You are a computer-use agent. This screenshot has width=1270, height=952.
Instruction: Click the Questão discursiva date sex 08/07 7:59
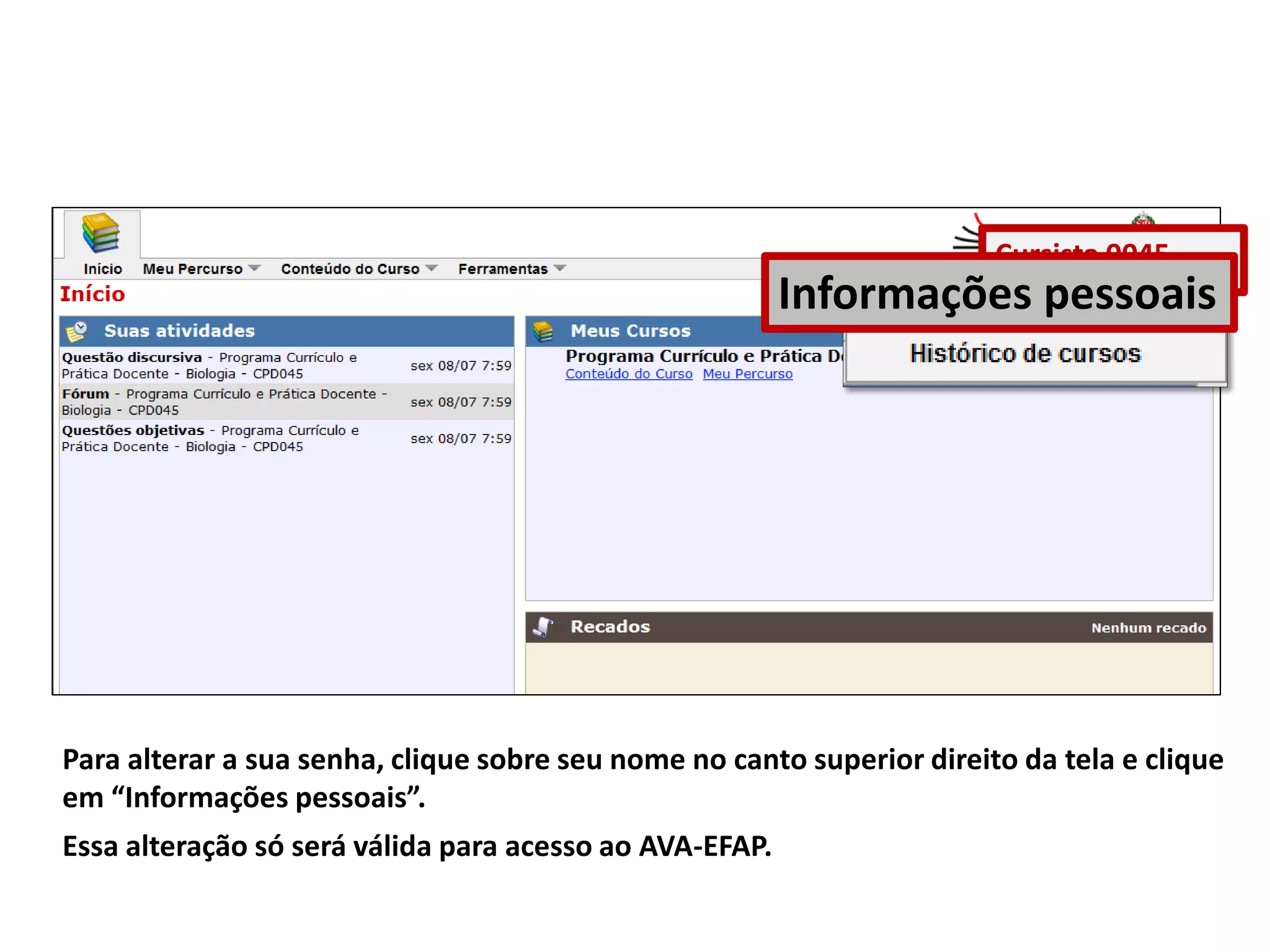point(461,366)
